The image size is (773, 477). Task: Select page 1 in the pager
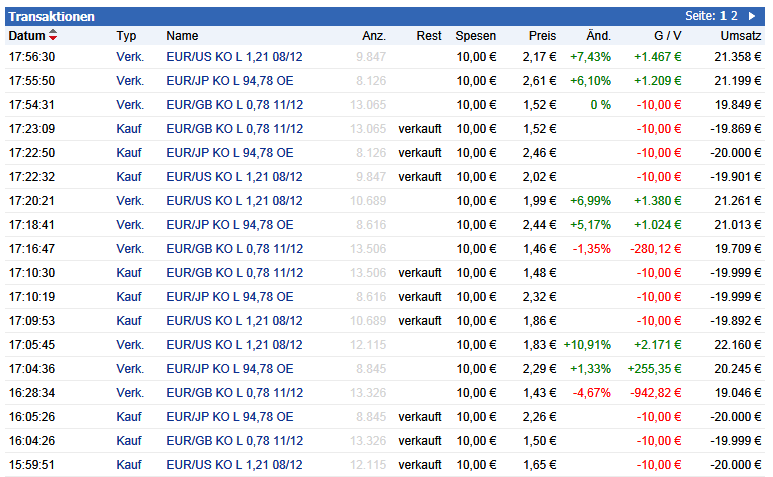click(x=723, y=16)
